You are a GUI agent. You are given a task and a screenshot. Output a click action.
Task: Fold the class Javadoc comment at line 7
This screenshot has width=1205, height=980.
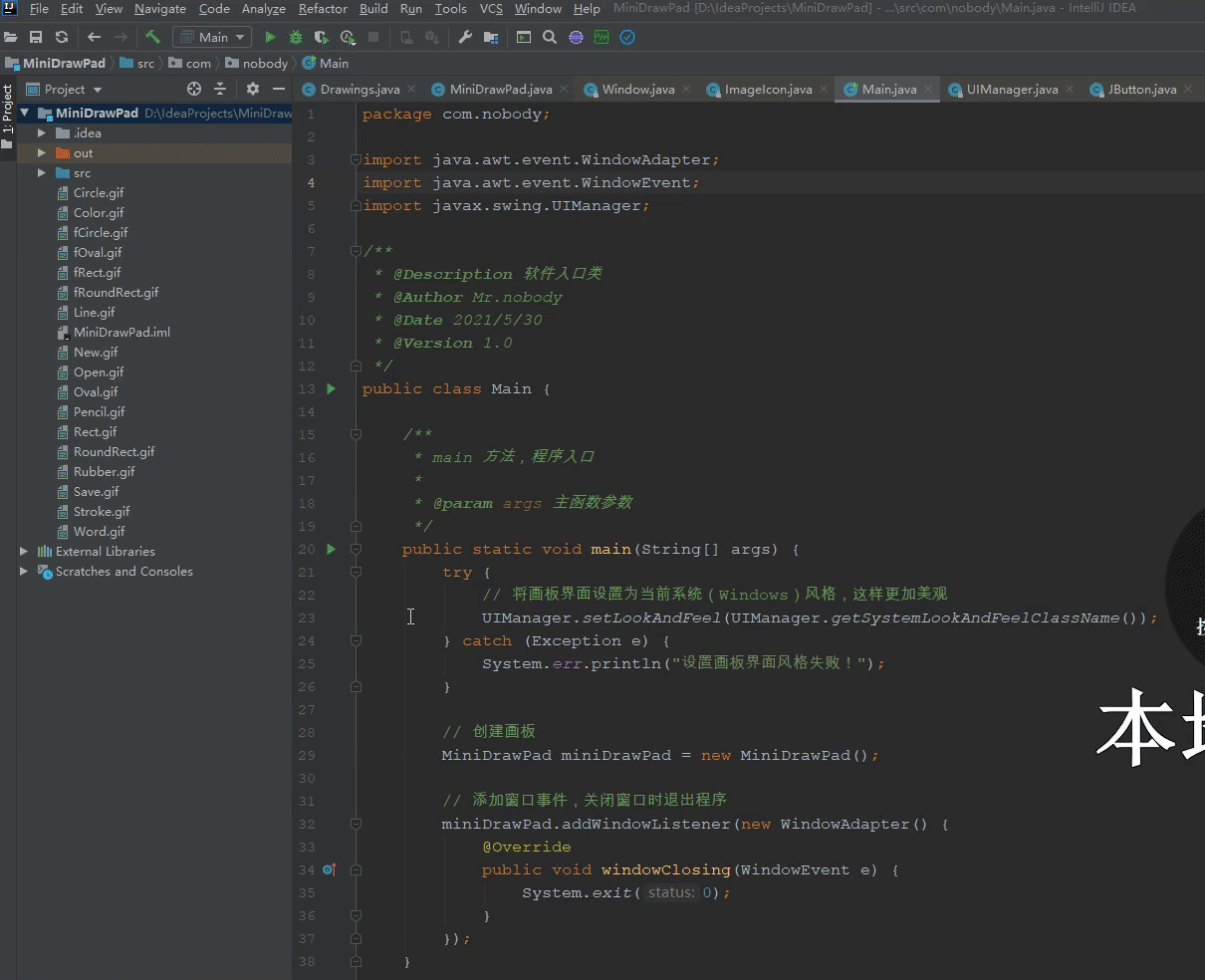[356, 251]
